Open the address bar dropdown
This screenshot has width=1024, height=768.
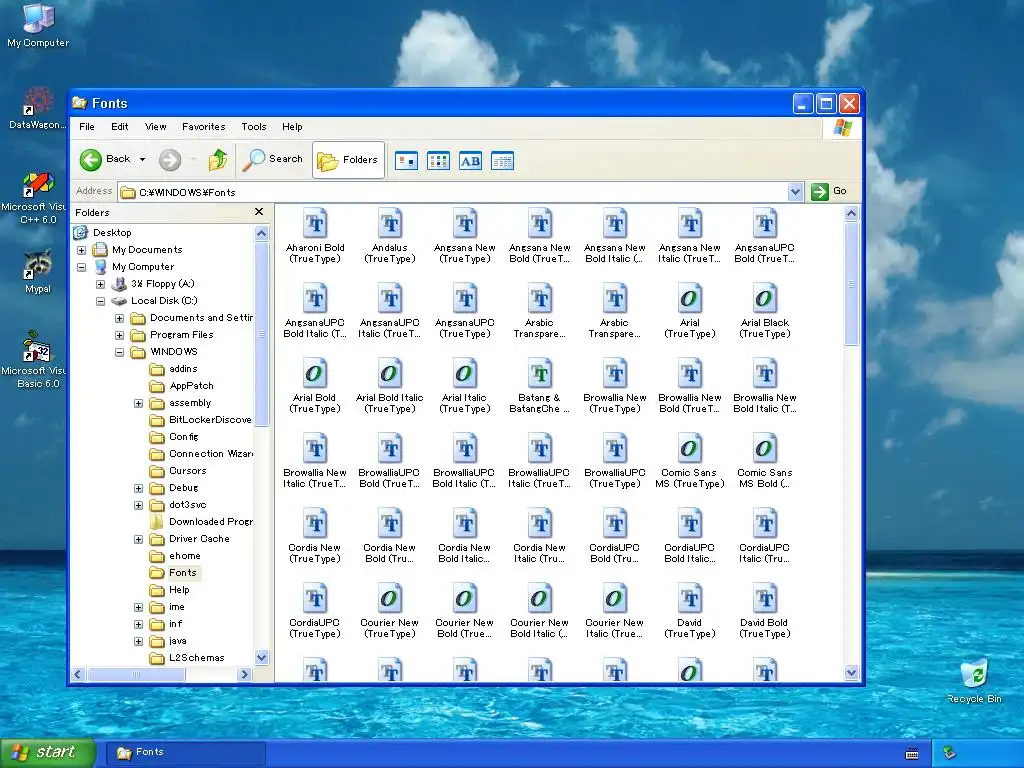pos(795,192)
